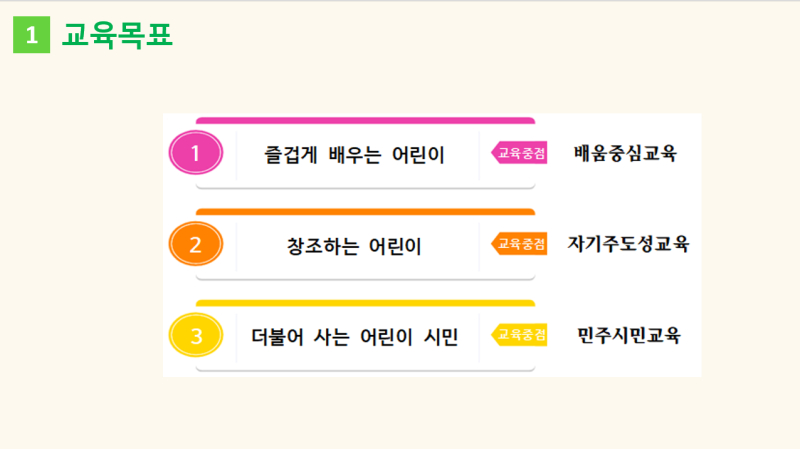Click the orange bar above second goal
This screenshot has height=449, width=800.
coord(365,212)
